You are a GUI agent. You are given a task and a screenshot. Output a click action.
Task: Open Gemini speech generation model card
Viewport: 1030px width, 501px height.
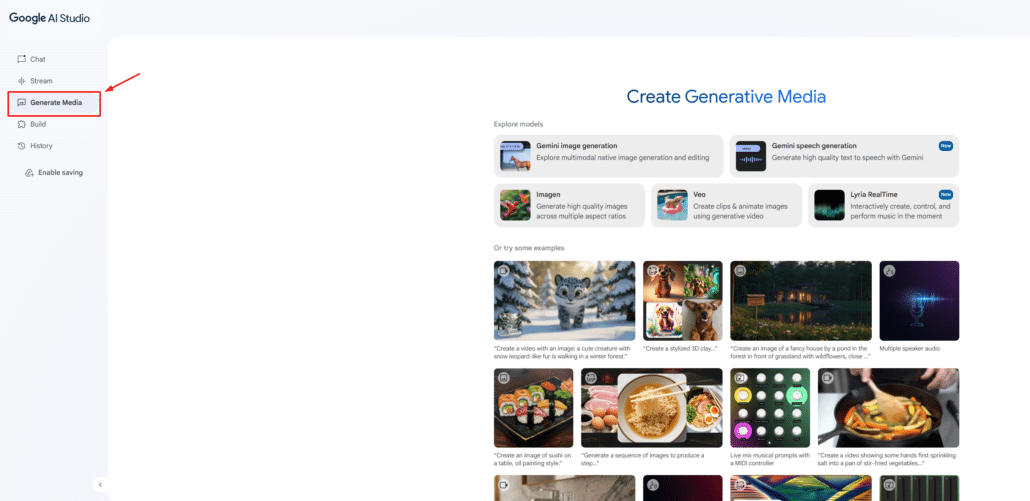(843, 156)
